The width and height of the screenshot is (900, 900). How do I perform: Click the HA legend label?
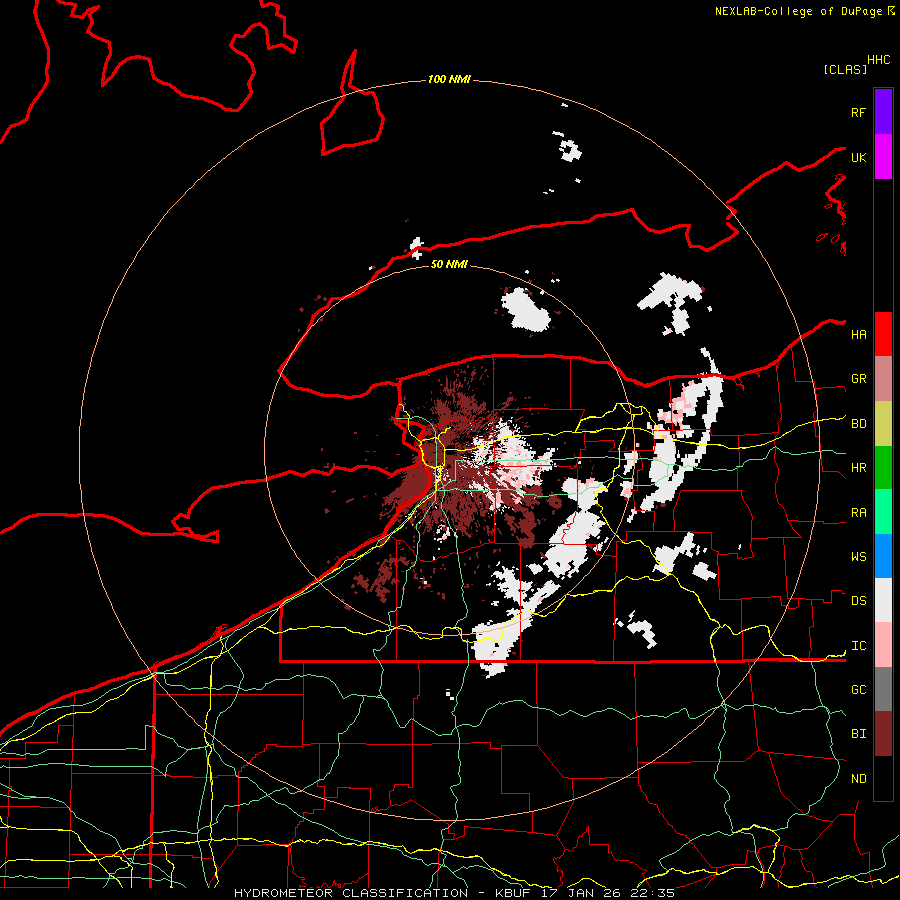858,335
